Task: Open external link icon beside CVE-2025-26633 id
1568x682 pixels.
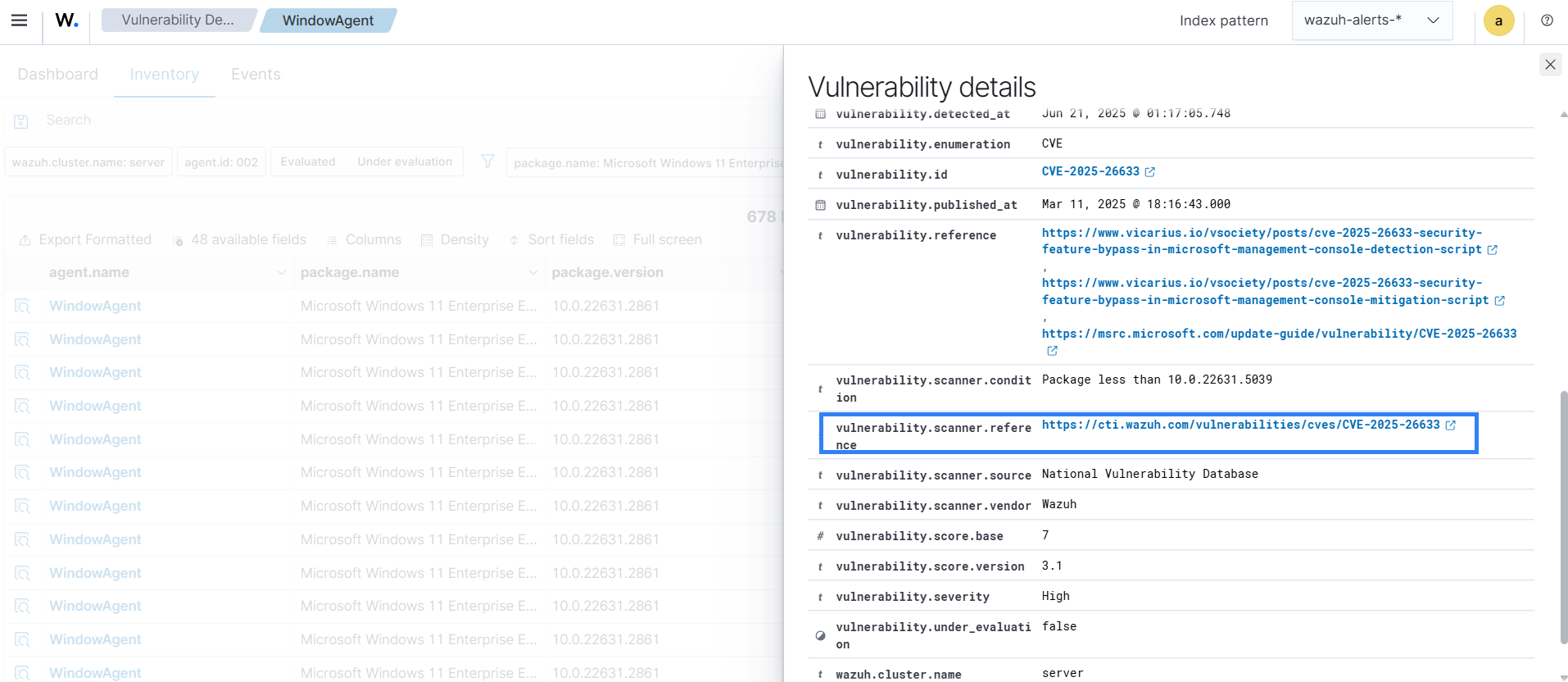Action: (1150, 172)
